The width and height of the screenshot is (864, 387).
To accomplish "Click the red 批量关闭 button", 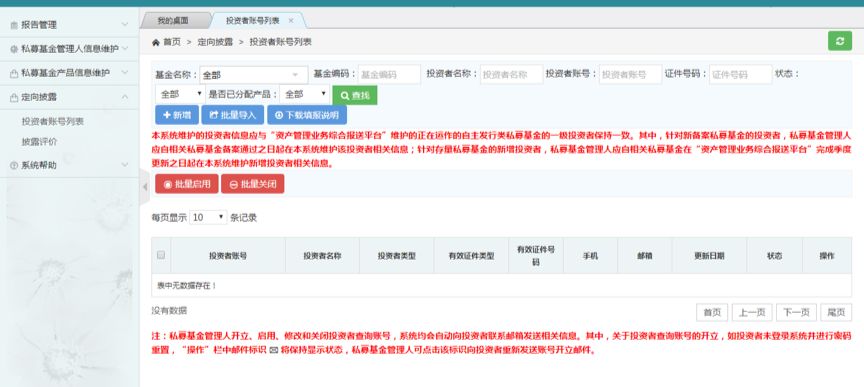I will (252, 184).
